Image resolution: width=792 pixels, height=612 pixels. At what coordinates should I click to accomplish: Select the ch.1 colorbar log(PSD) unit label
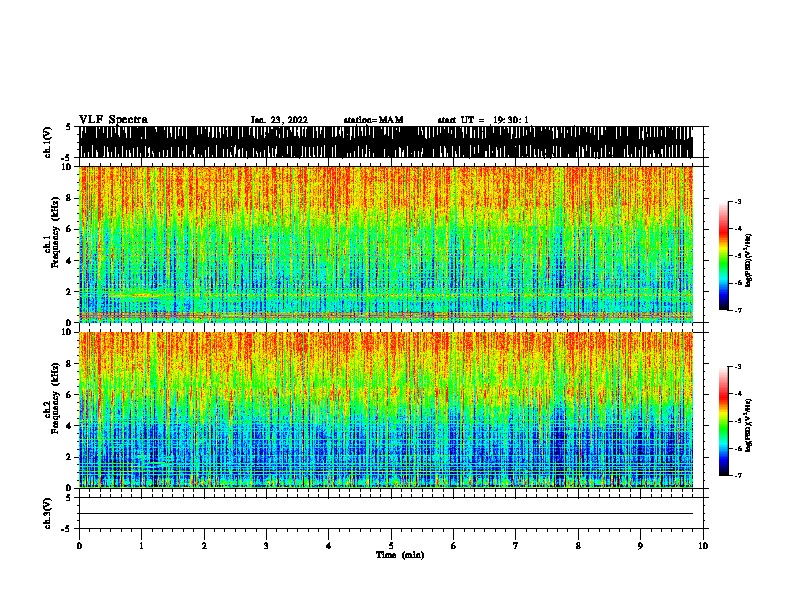[x=749, y=260]
